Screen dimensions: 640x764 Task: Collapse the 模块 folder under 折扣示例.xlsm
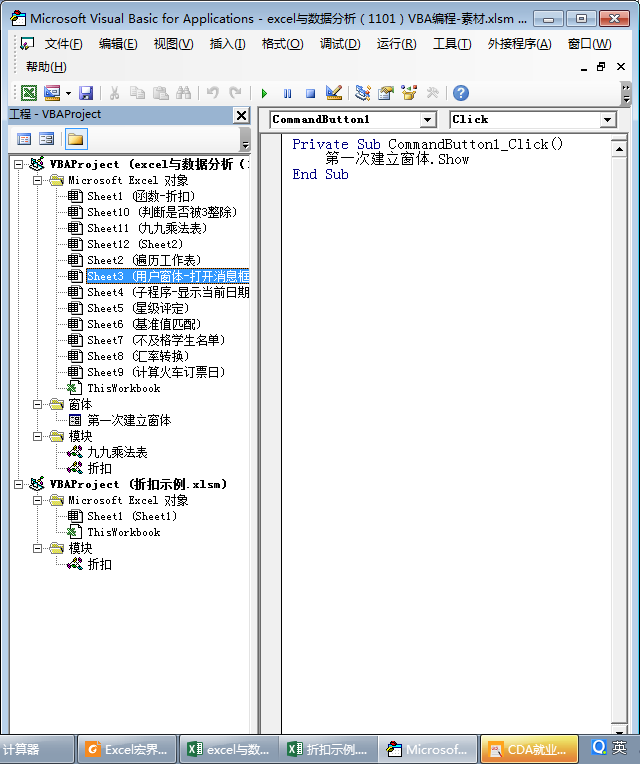38,548
